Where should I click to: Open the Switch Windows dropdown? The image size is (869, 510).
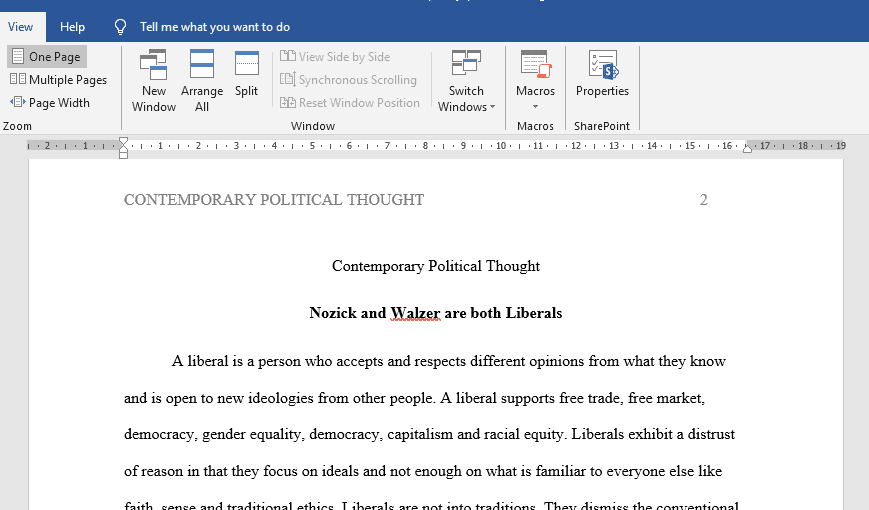(466, 81)
